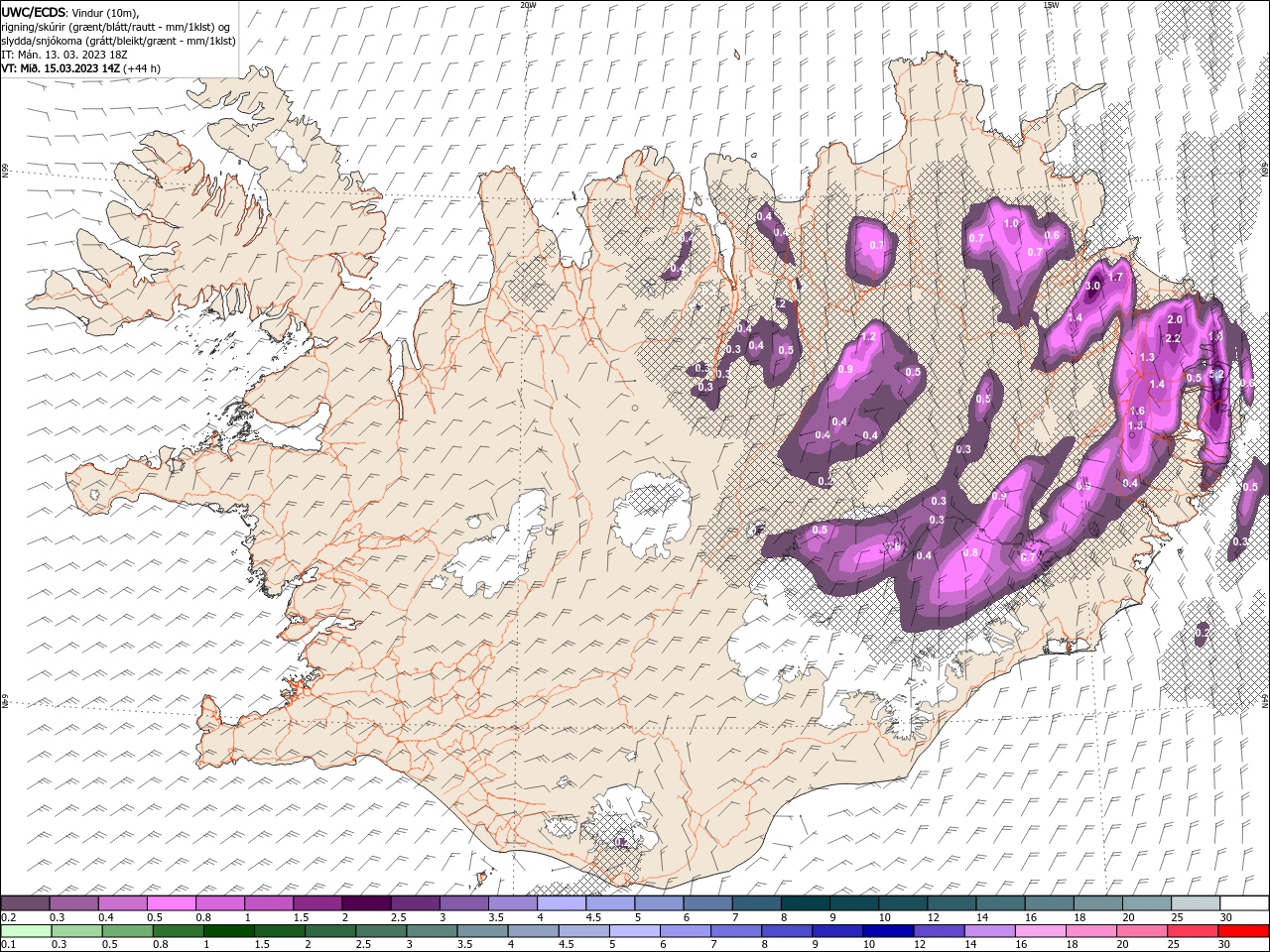Click the top-row dark teal swatch between 8 and 9
This screenshot has height=952, width=1270.
coord(806,903)
